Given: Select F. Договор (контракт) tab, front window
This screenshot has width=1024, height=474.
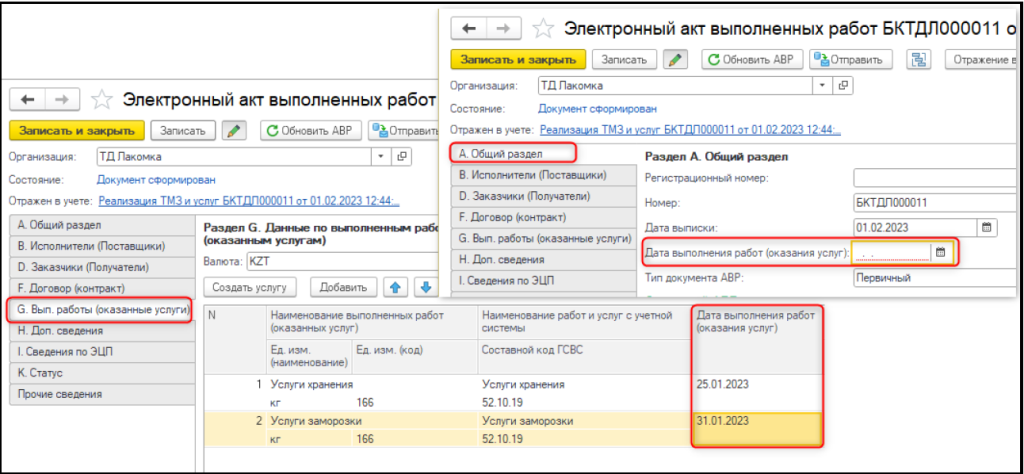Looking at the screenshot, I should [543, 217].
